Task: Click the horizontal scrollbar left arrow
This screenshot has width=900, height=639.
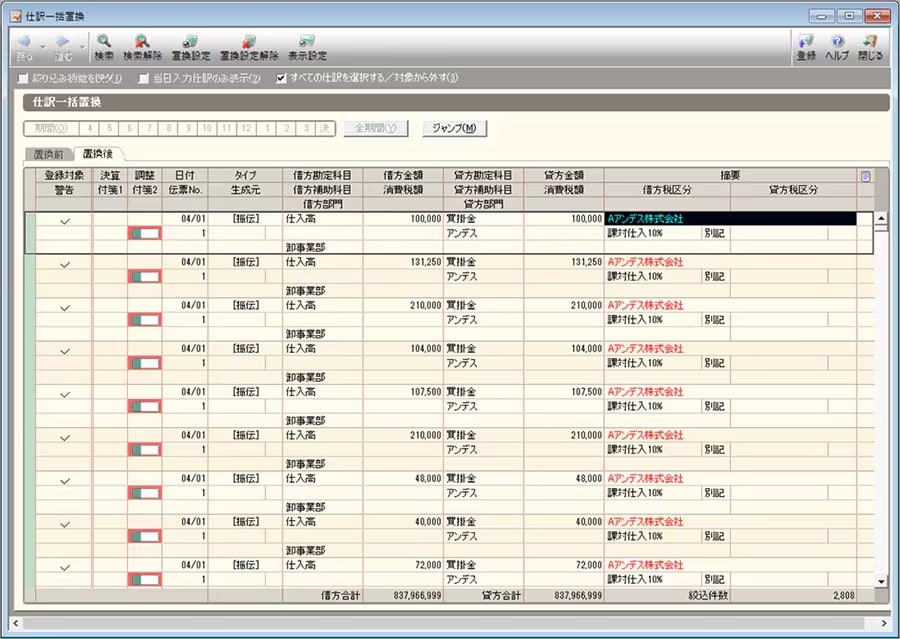Action: (15, 623)
